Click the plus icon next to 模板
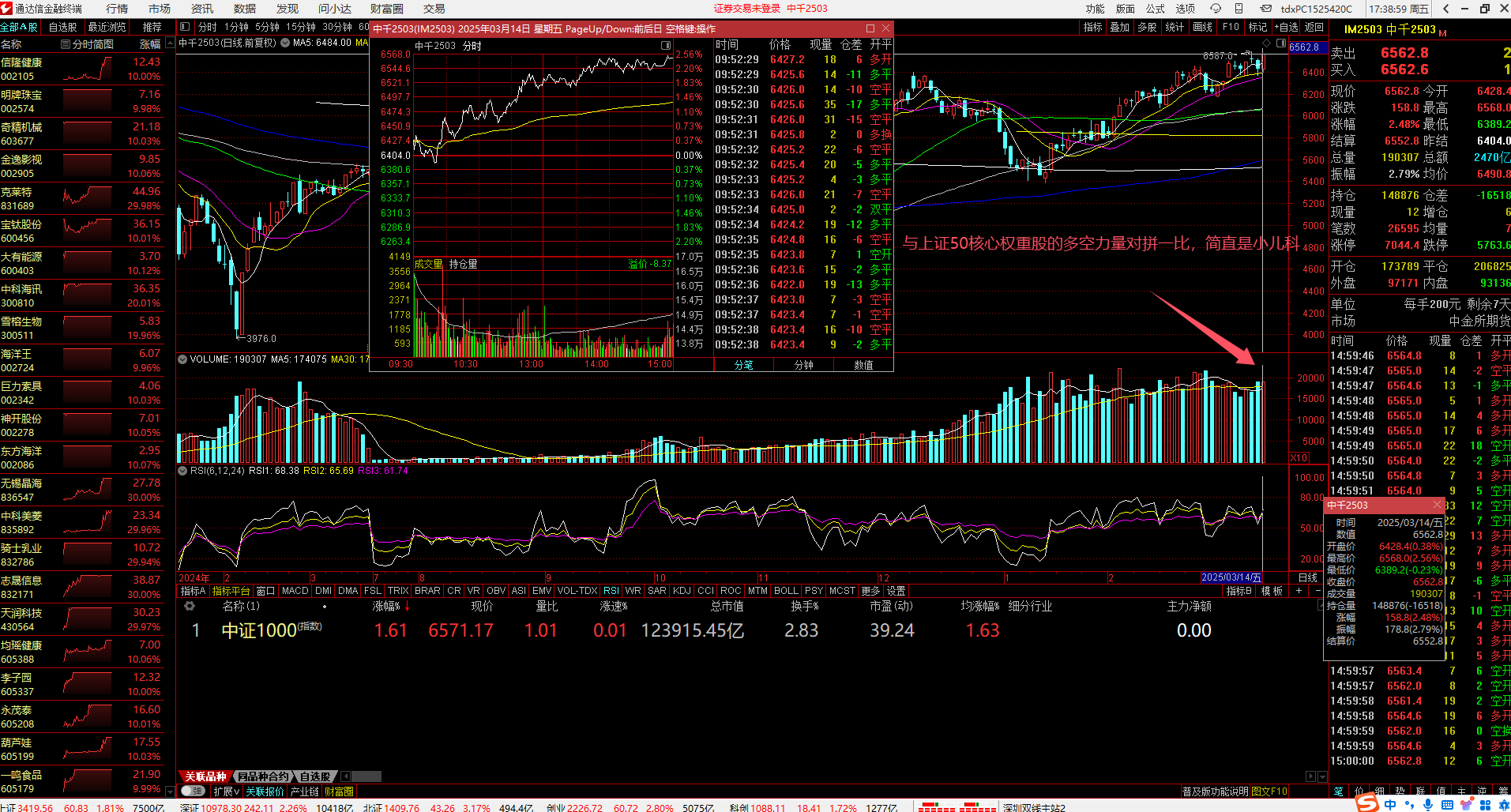 1299,591
